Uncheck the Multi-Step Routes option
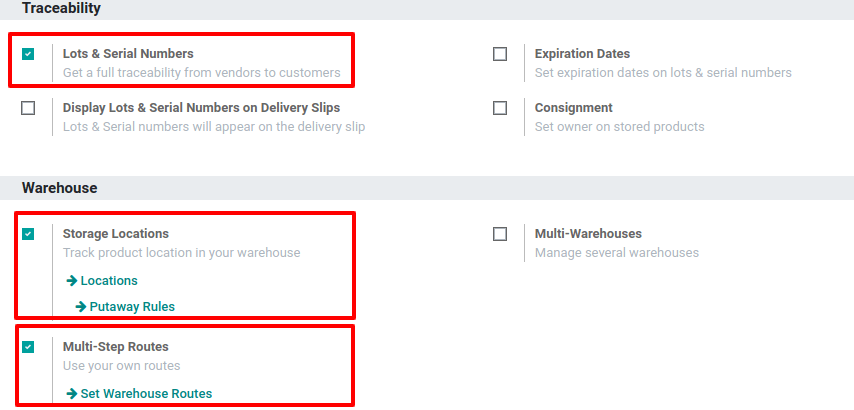The height and width of the screenshot is (410, 854). pos(28,347)
